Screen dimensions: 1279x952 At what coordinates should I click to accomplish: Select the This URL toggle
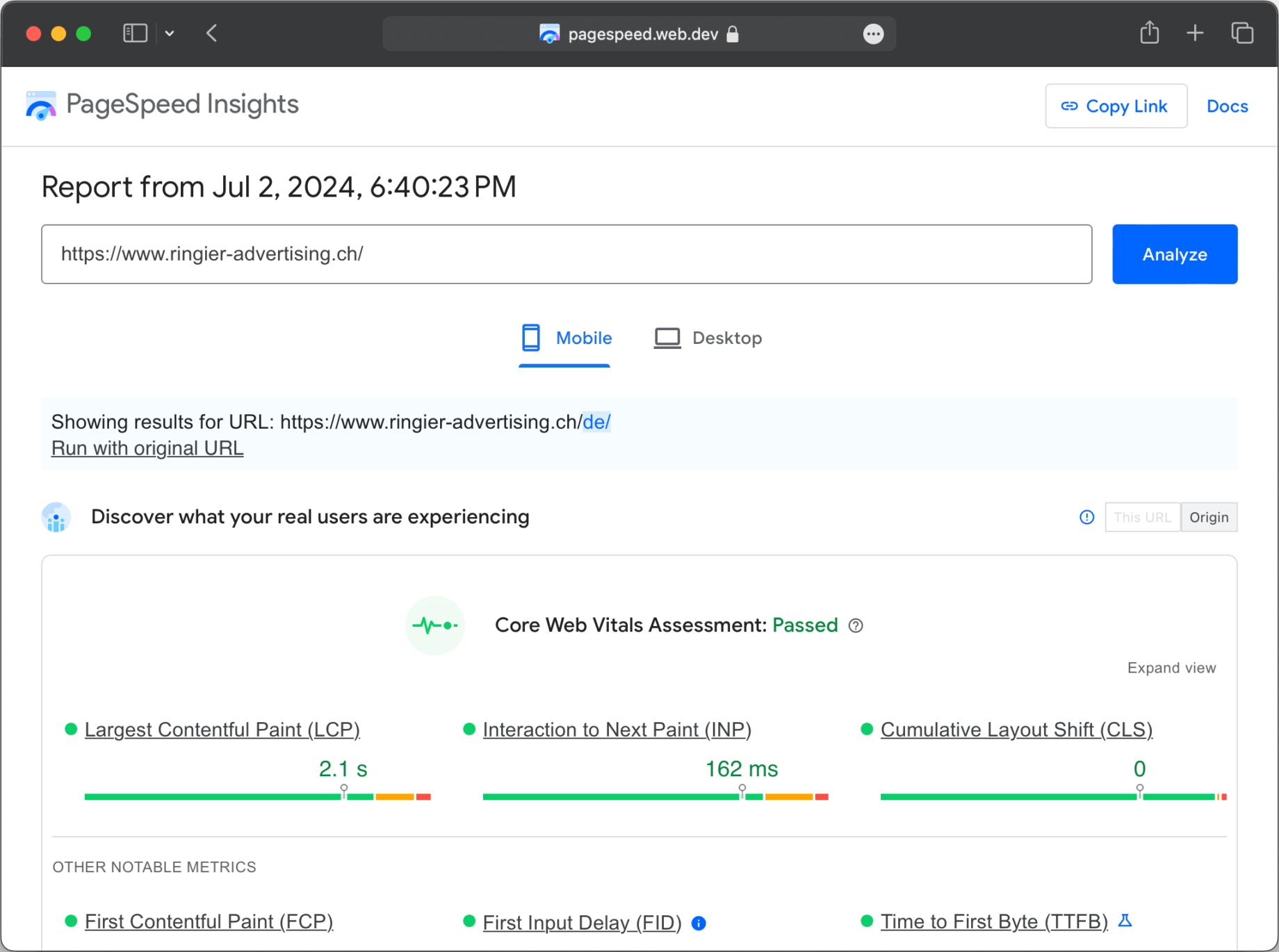1142,517
